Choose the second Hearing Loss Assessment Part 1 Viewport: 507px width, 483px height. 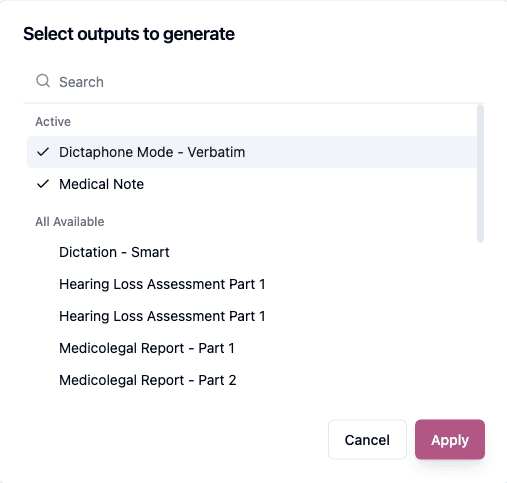point(252,316)
